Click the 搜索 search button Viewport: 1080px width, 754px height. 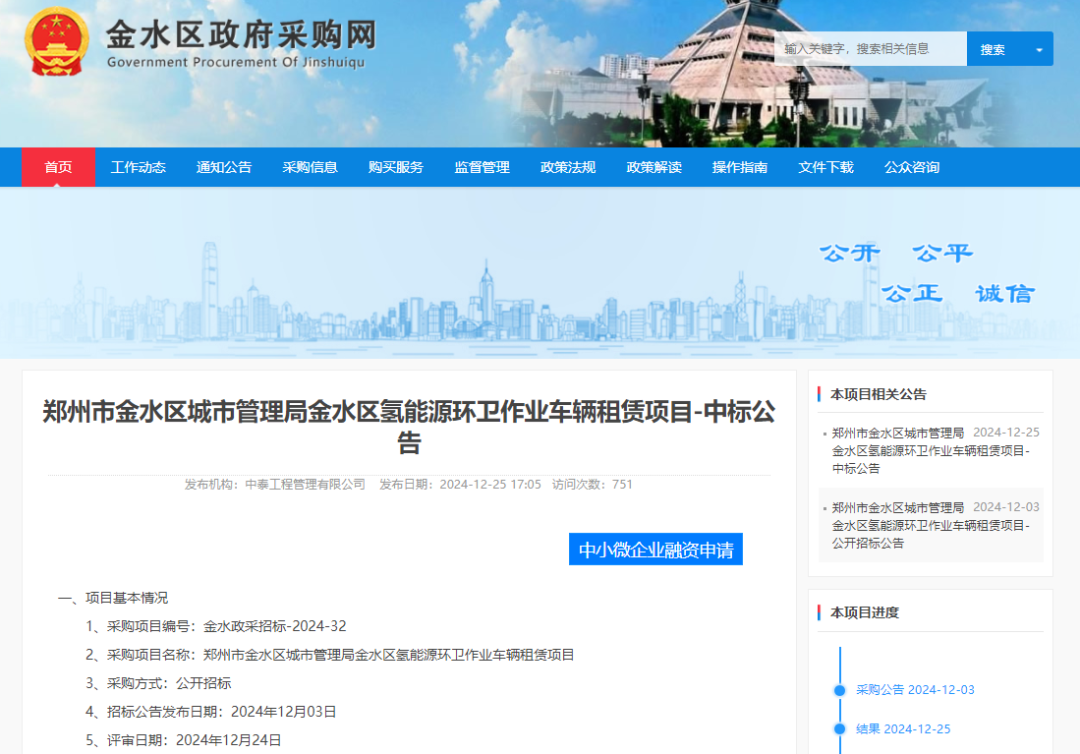tap(993, 50)
